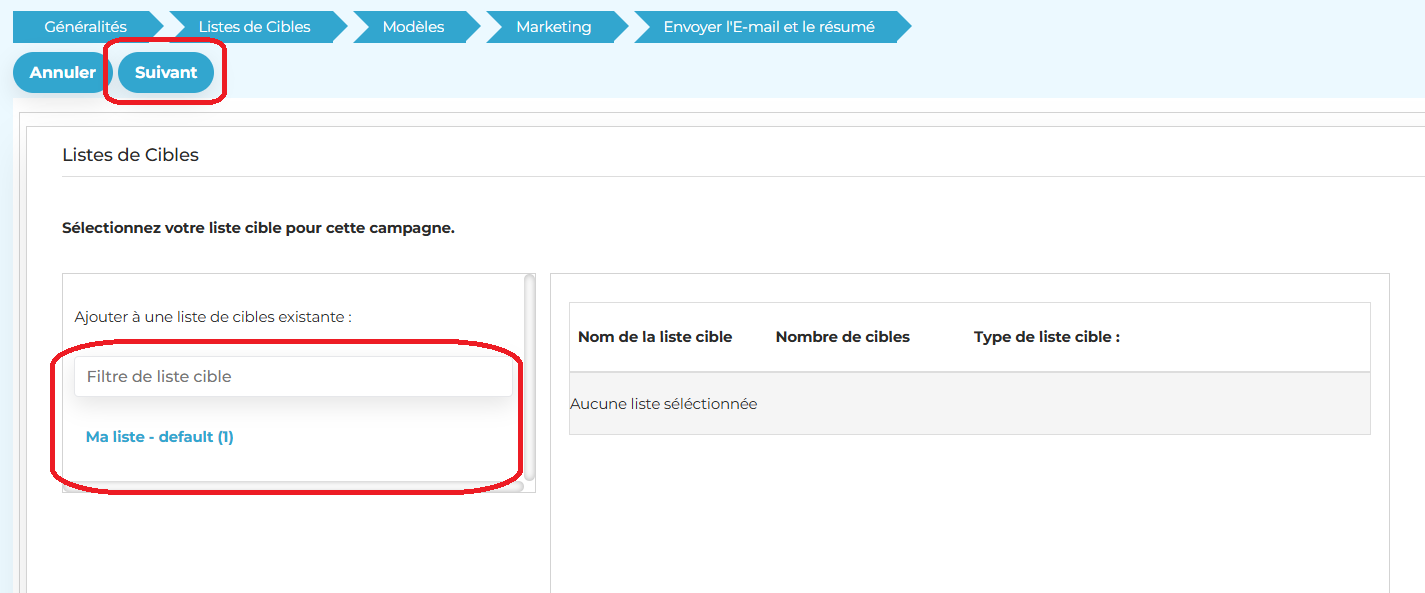
Task: Click the Ajouter à une liste existante label
Action: click(213, 317)
